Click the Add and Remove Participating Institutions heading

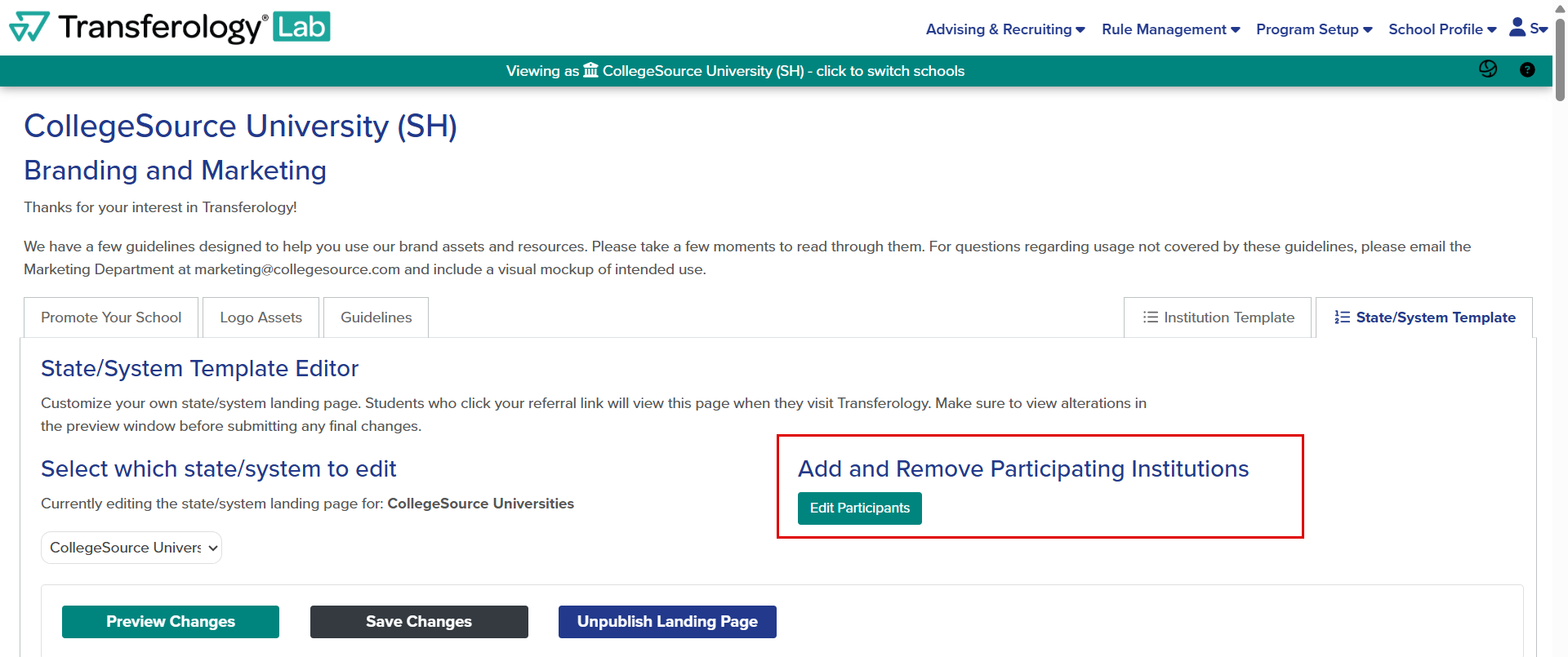pos(1023,469)
